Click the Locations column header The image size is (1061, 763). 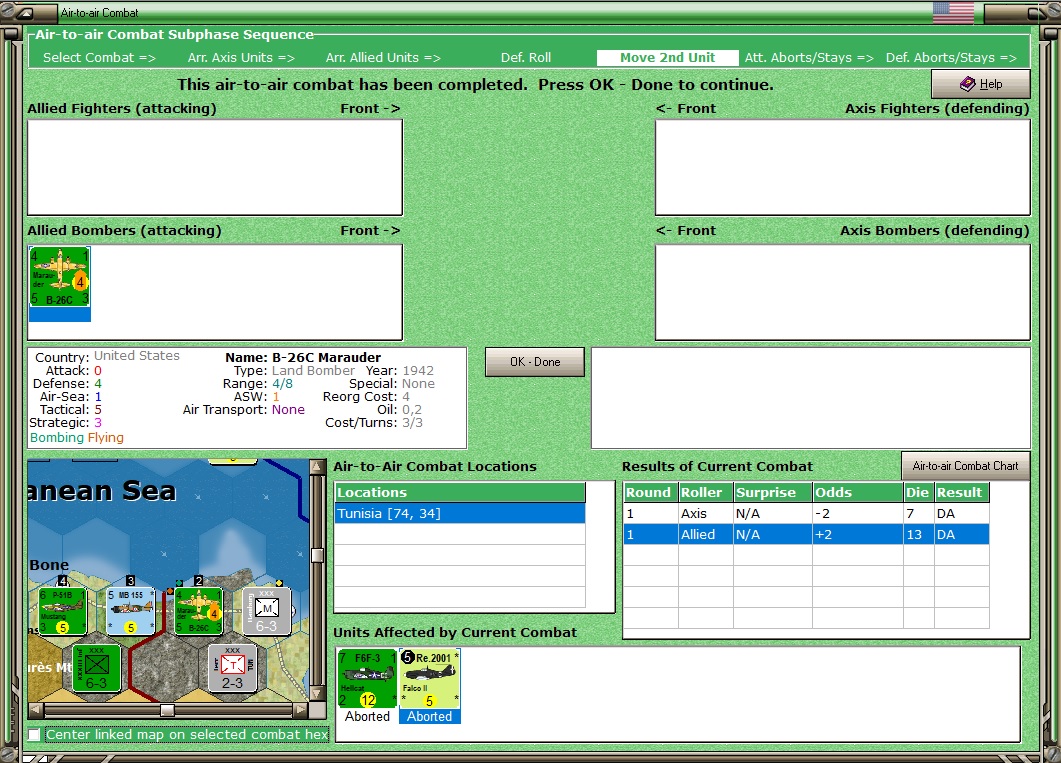460,492
